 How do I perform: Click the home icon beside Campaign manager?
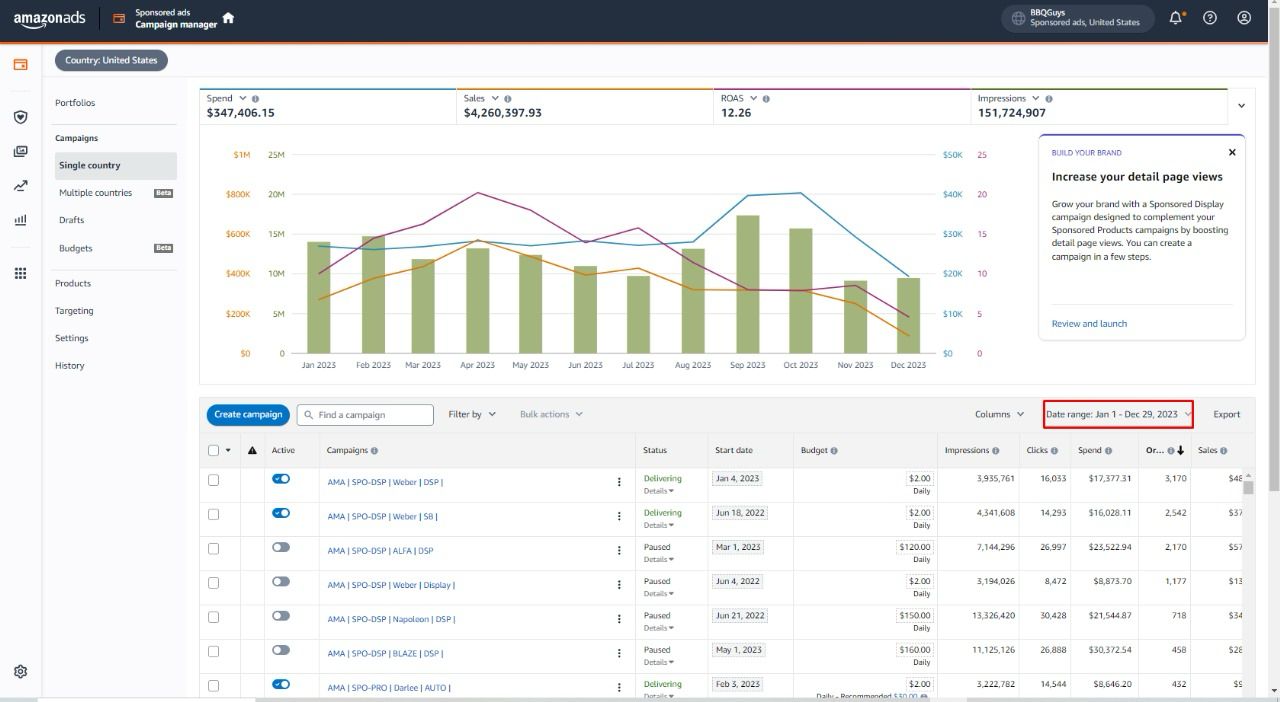click(228, 18)
